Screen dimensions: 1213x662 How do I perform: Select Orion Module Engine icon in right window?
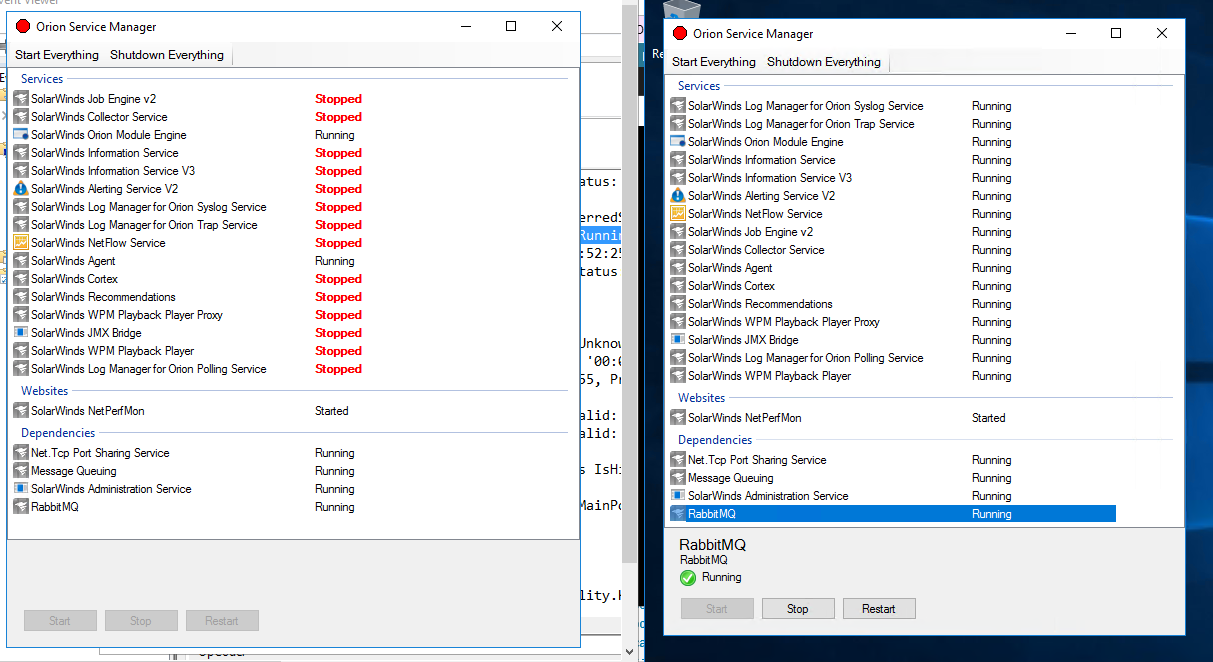pos(678,142)
